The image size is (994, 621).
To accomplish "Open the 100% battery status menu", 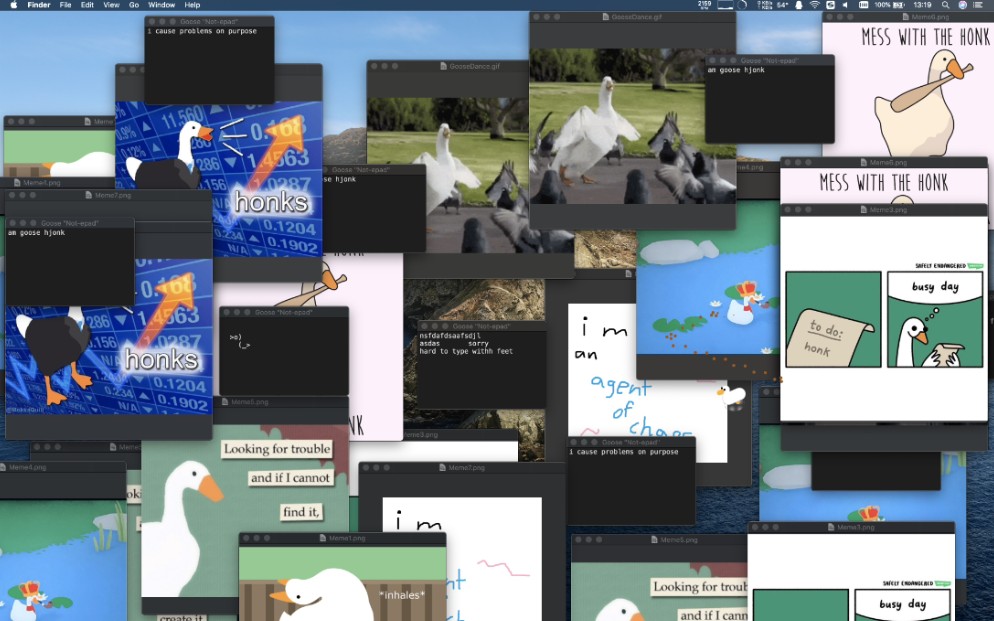I will point(889,4).
